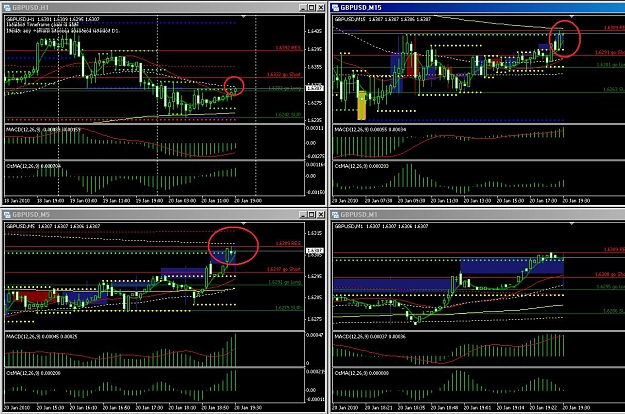Click the RES level label in H1 chart
625x414 pixels.
[288, 48]
